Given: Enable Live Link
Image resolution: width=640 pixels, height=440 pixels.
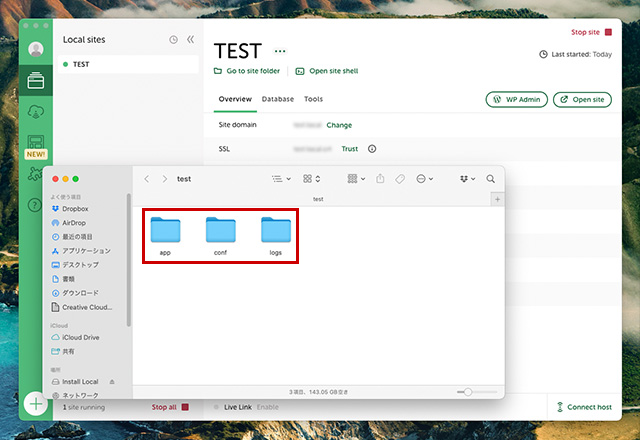Looking at the screenshot, I should 267,407.
